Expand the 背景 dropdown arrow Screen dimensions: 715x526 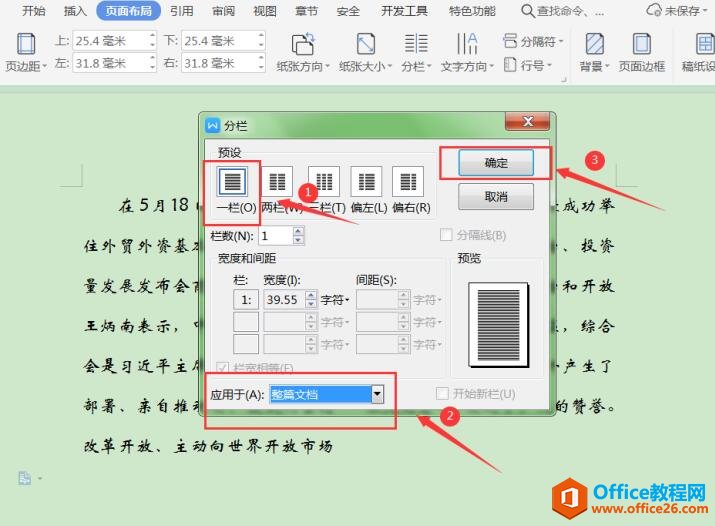click(x=607, y=67)
